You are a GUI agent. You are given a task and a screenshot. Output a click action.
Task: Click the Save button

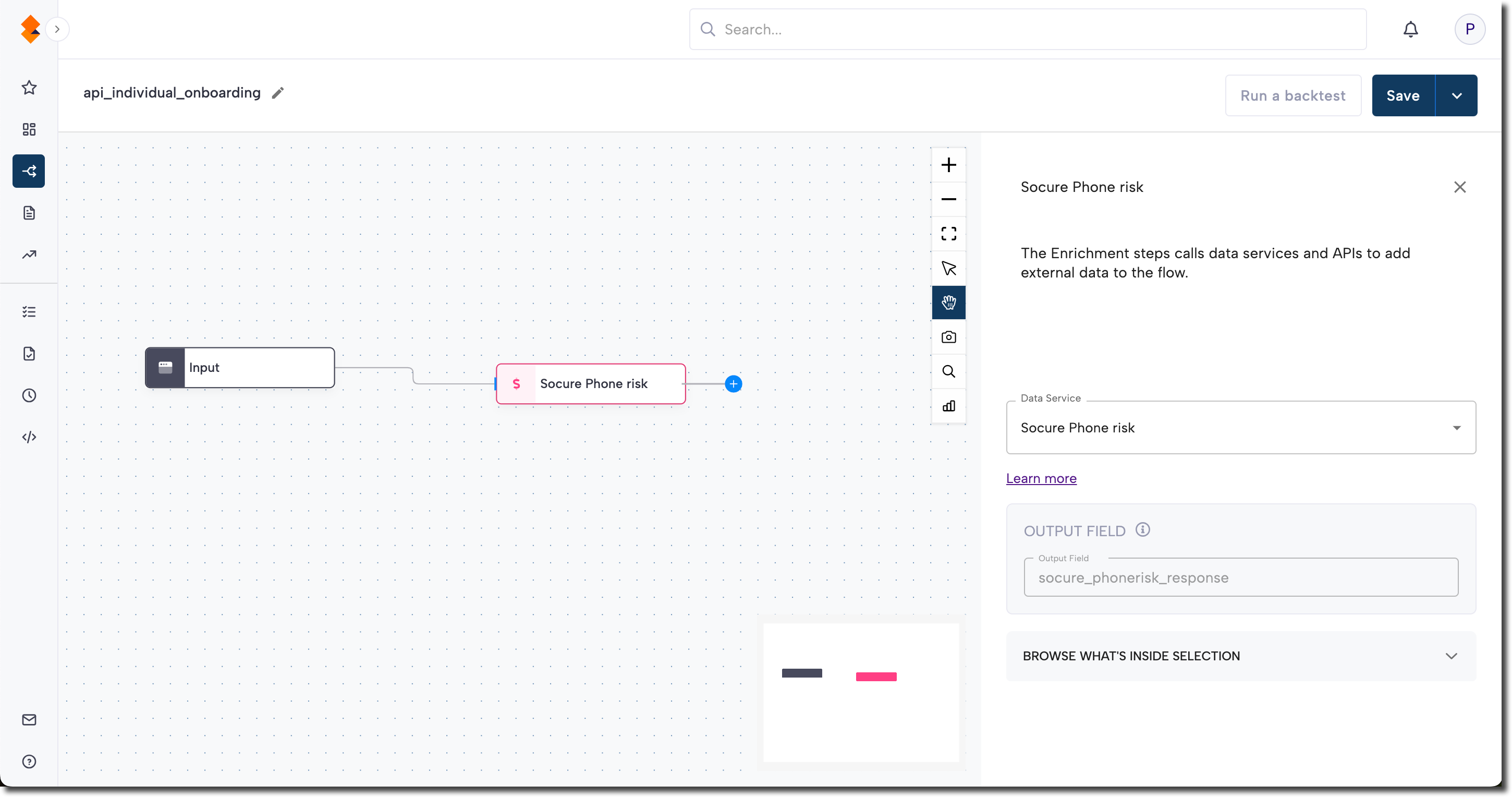click(1403, 96)
